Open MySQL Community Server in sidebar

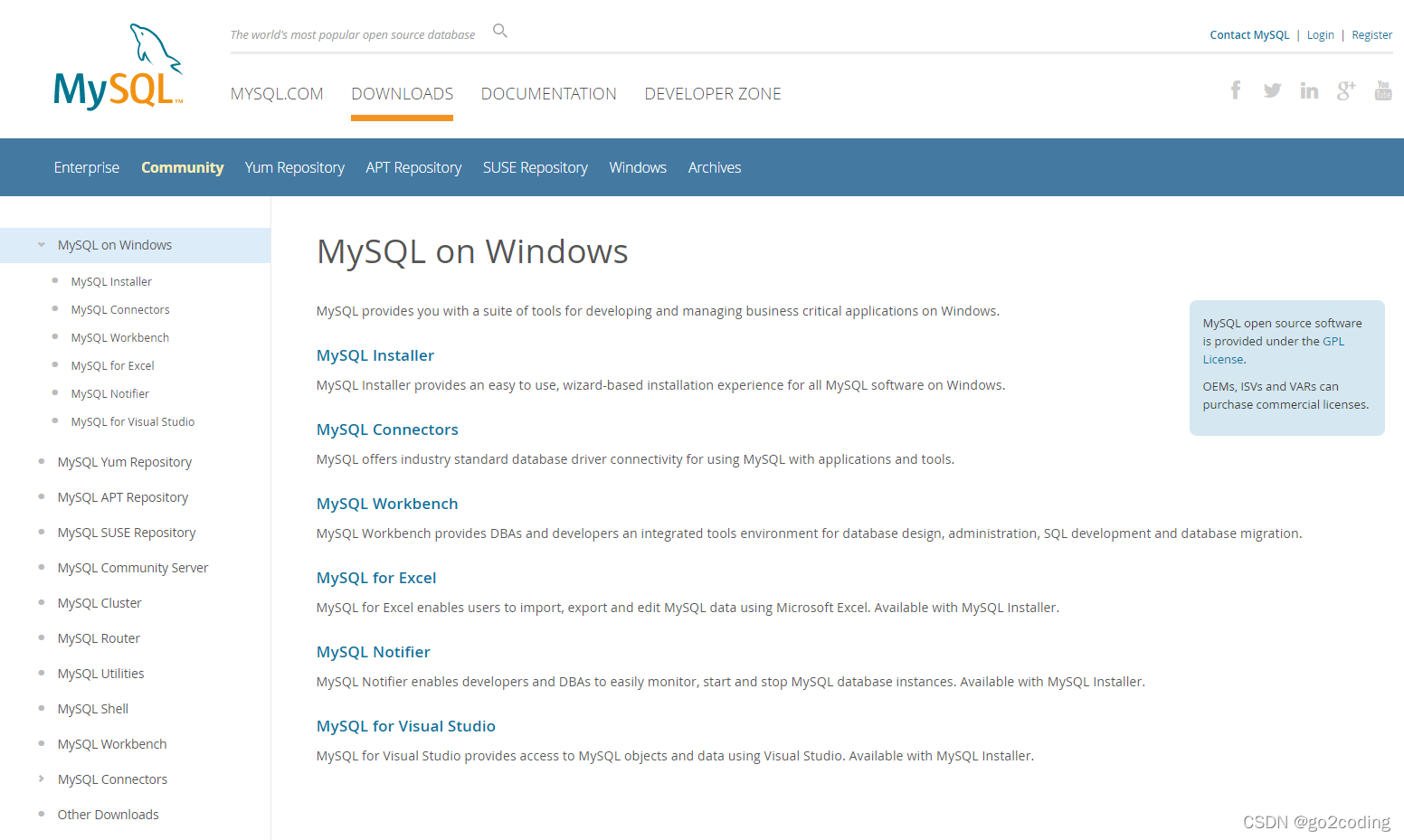133,568
